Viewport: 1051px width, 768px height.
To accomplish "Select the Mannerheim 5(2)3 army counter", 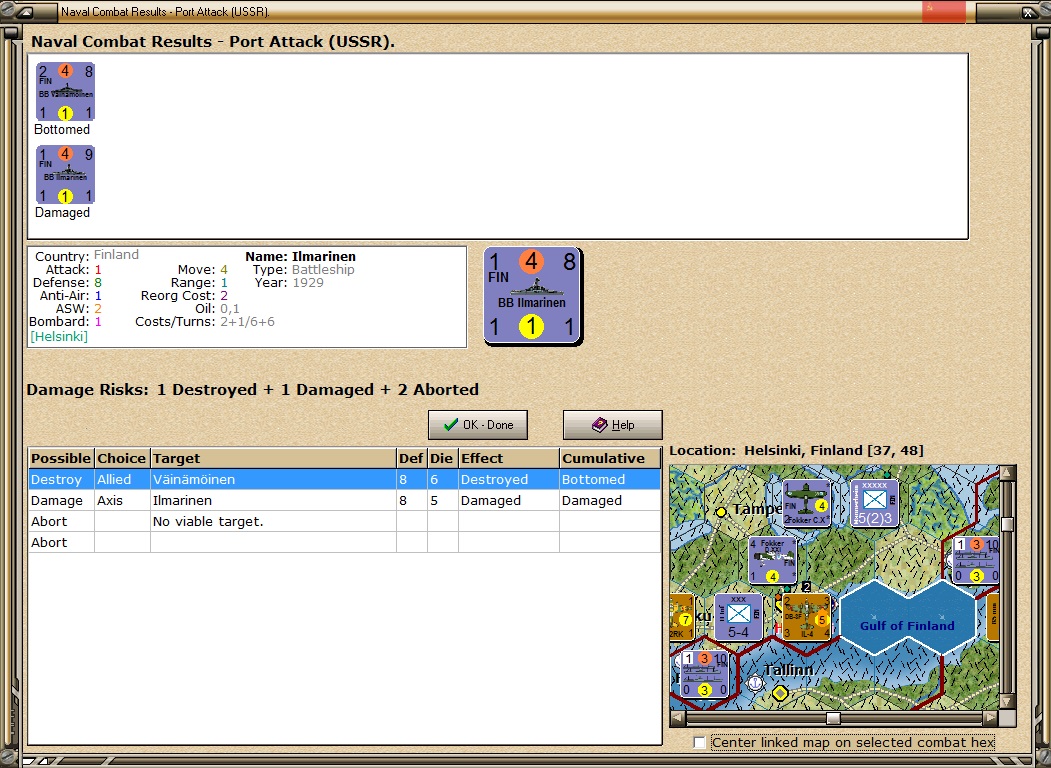I will click(874, 503).
